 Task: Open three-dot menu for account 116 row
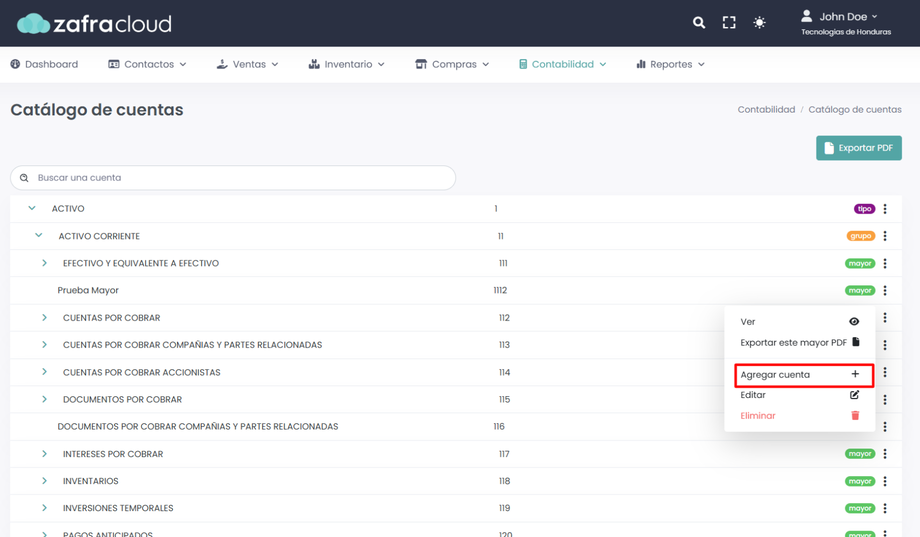[x=885, y=427]
